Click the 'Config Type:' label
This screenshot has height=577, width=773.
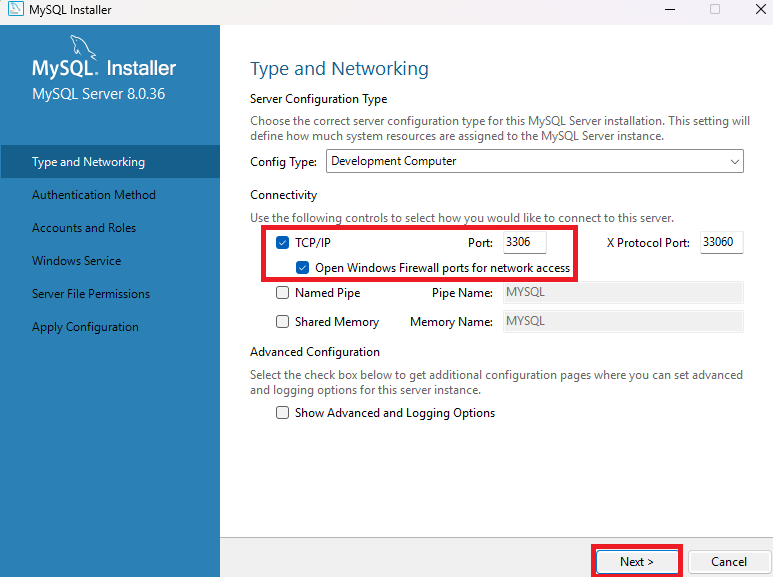[283, 162]
